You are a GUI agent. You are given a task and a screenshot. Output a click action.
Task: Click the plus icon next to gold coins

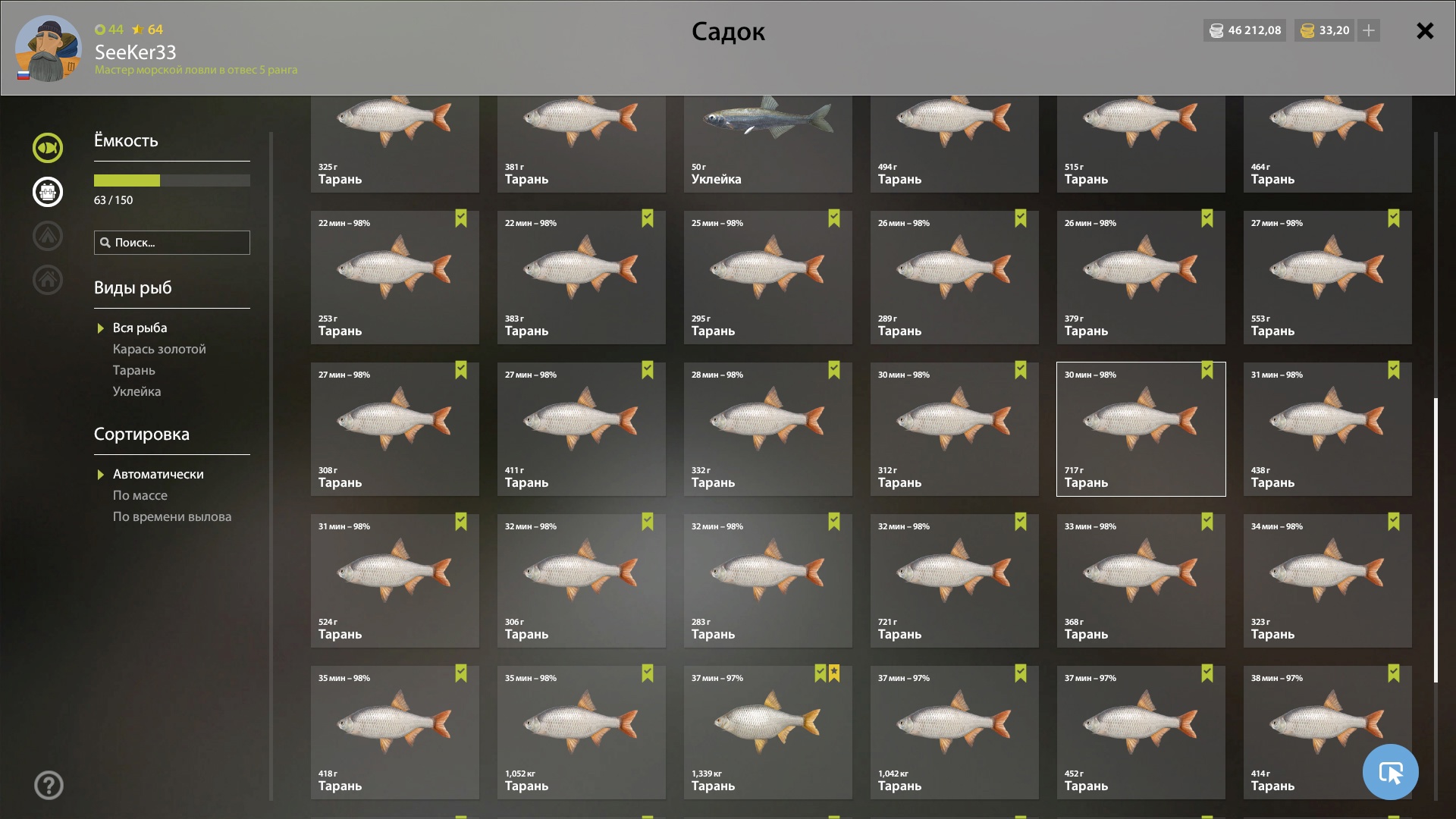pyautogui.click(x=1369, y=30)
